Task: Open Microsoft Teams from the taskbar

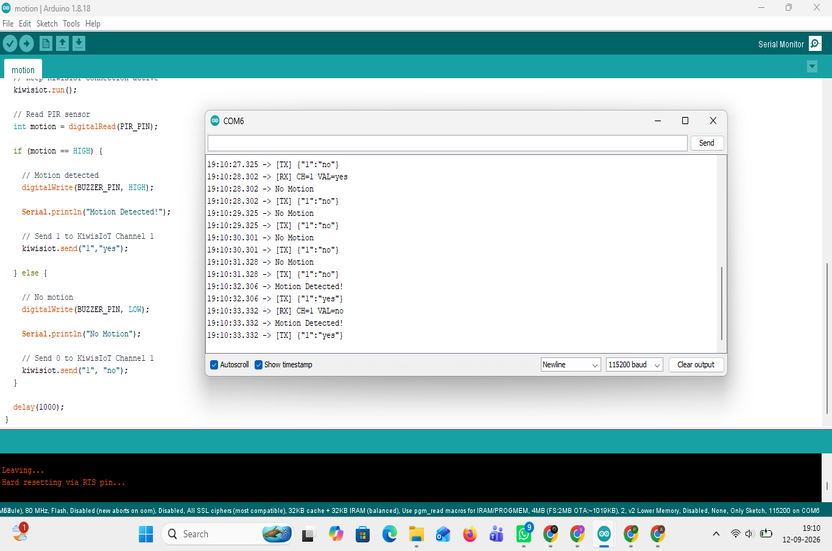Action: click(497, 534)
